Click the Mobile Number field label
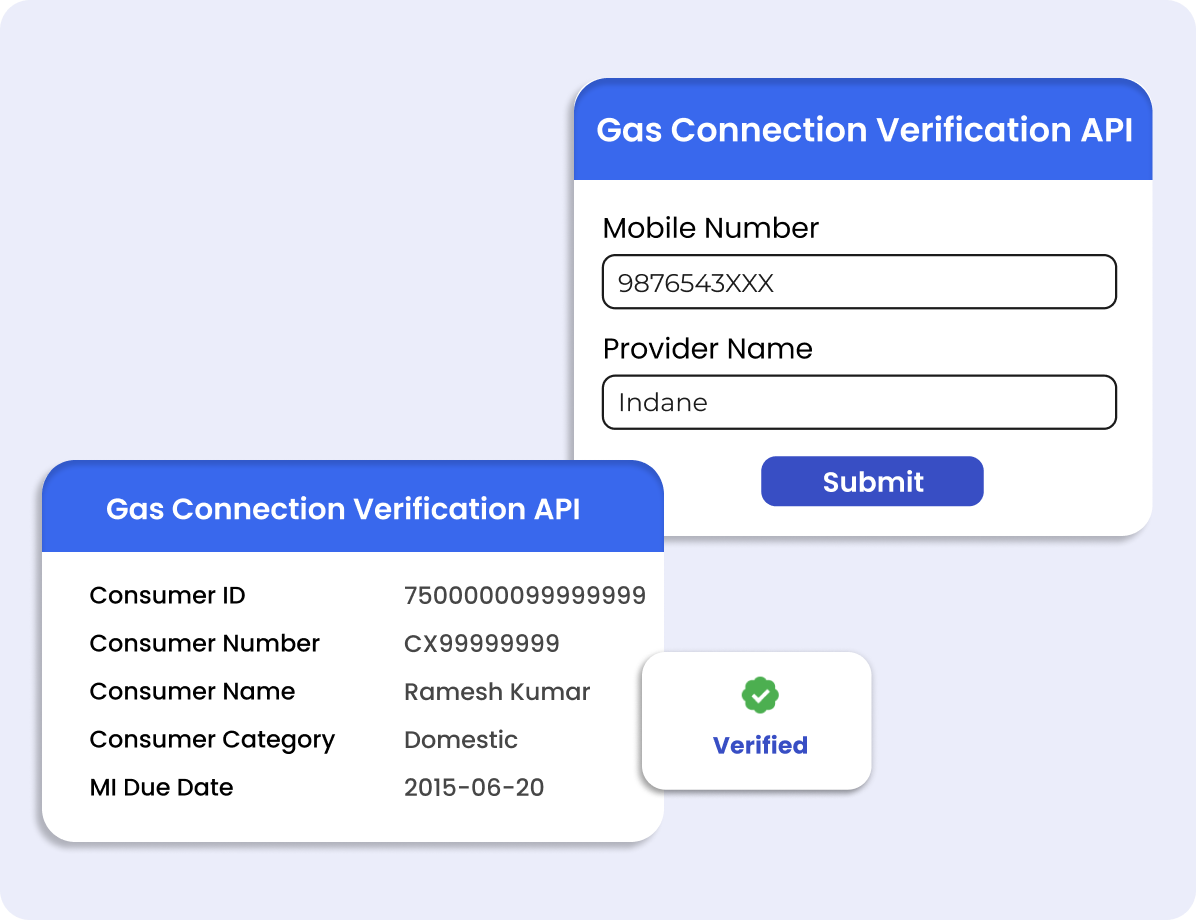Screen dimensions: 1196x920 710,228
